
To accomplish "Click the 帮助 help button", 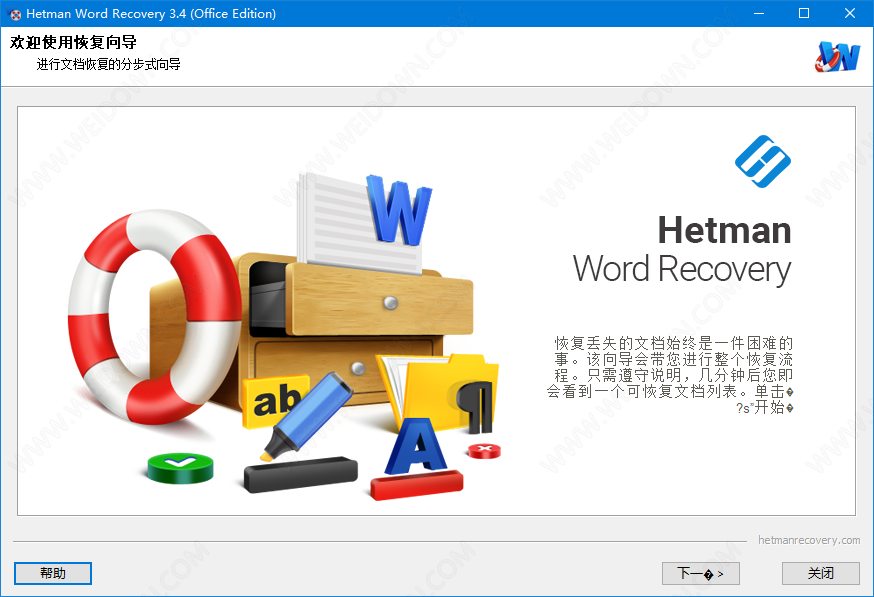I will 53,573.
